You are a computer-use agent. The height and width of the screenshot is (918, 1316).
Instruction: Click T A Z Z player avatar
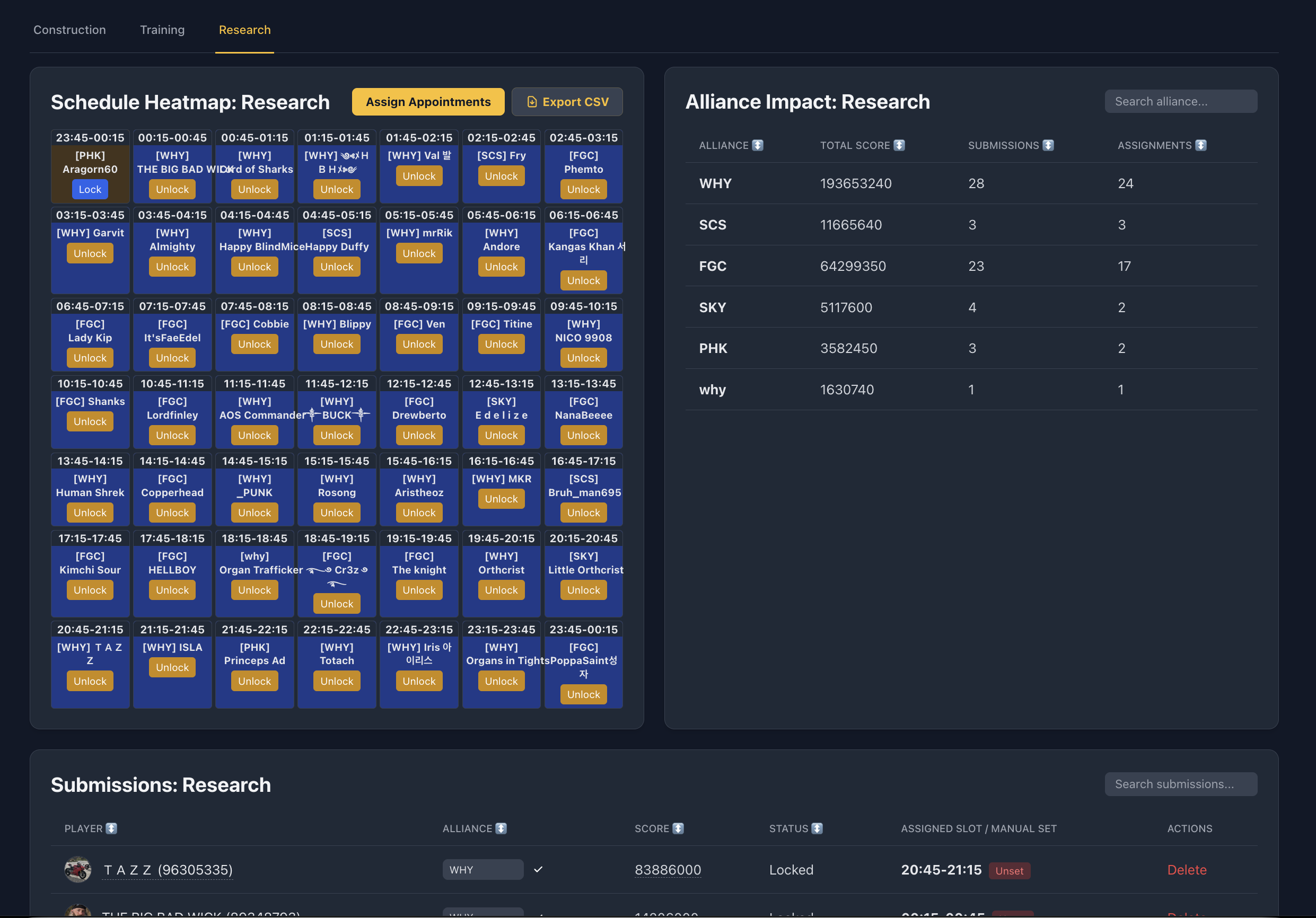click(77, 870)
